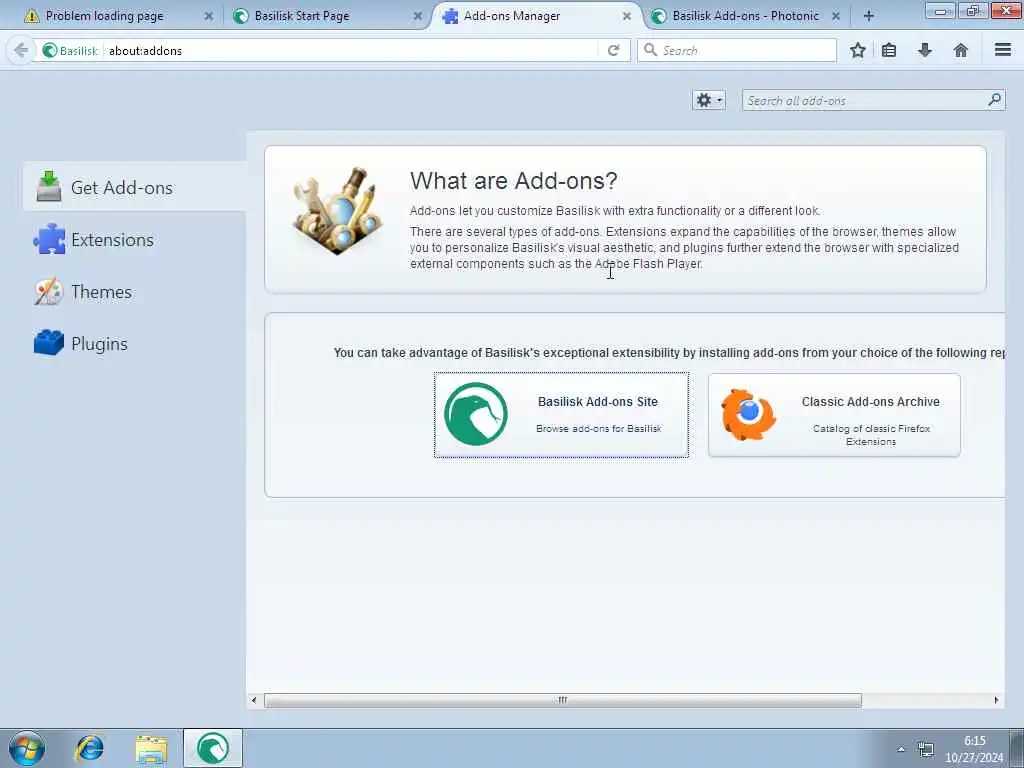Open the Downloads arrow icon
This screenshot has width=1024, height=768.
[925, 50]
